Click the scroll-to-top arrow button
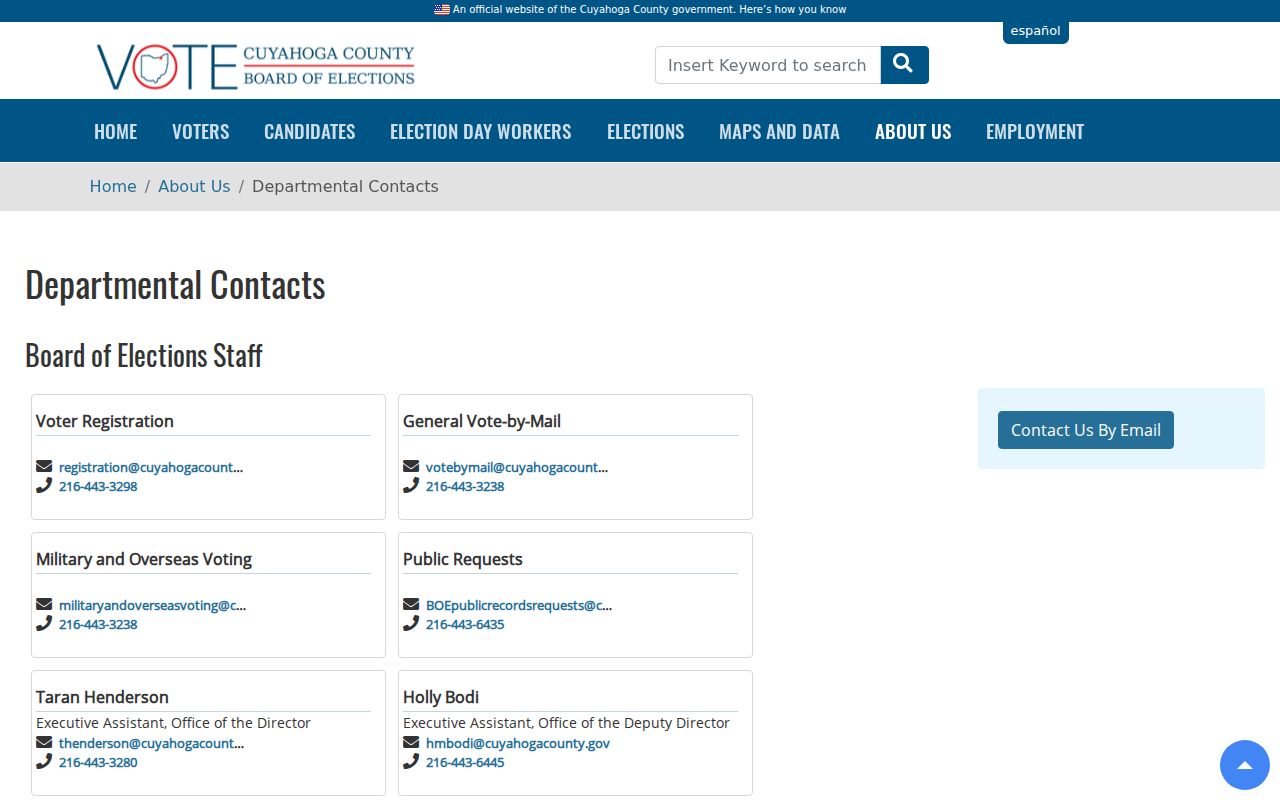The width and height of the screenshot is (1280, 800). coord(1245,765)
